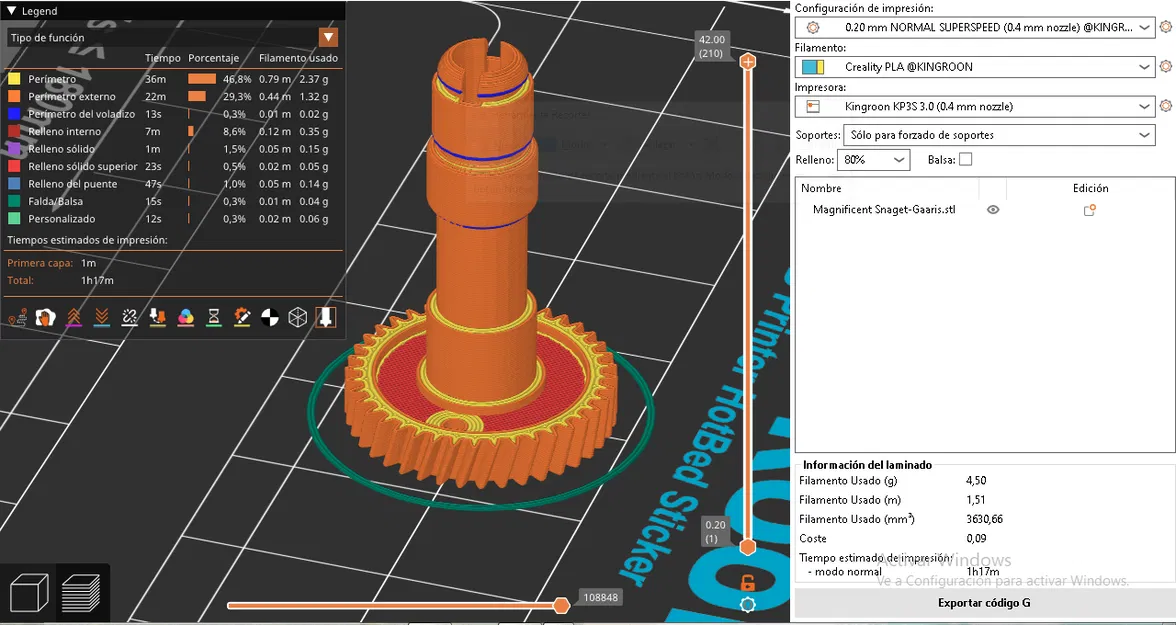Click the Nombre column header
The height and width of the screenshot is (625, 1176).
pyautogui.click(x=821, y=188)
